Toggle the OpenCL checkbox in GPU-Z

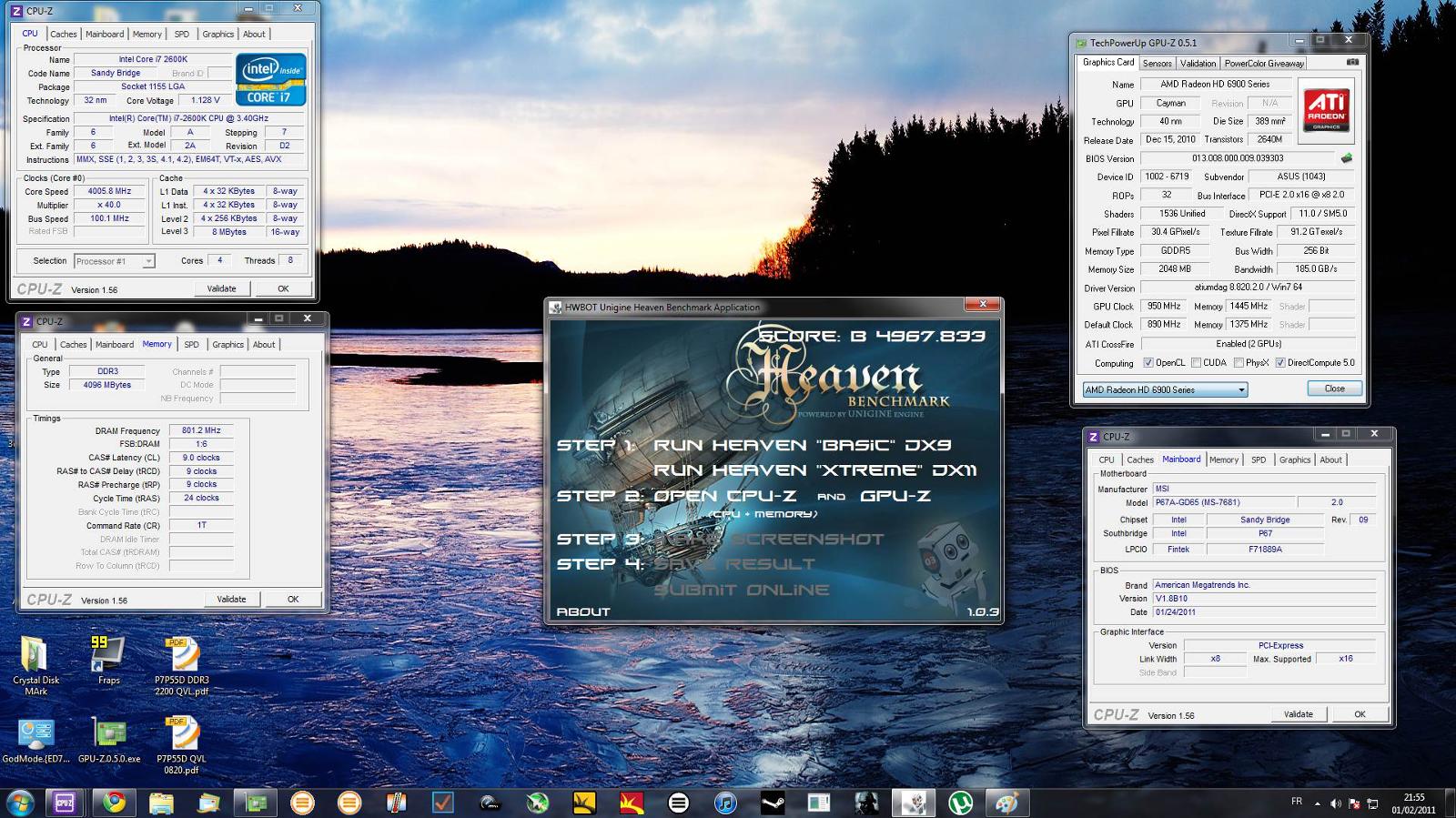pos(1148,363)
